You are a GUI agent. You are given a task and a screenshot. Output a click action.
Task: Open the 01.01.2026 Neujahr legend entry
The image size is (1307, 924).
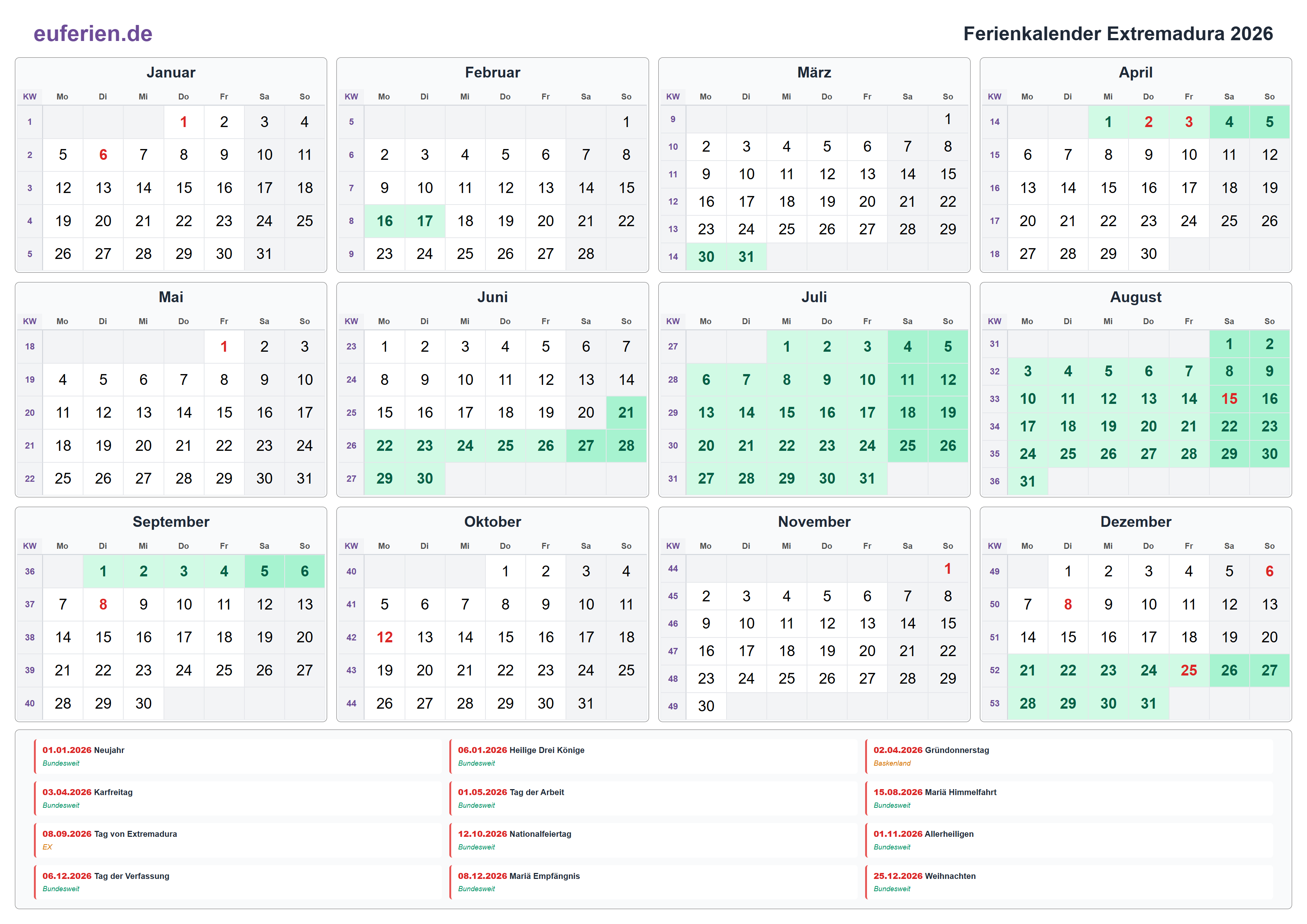point(237,757)
